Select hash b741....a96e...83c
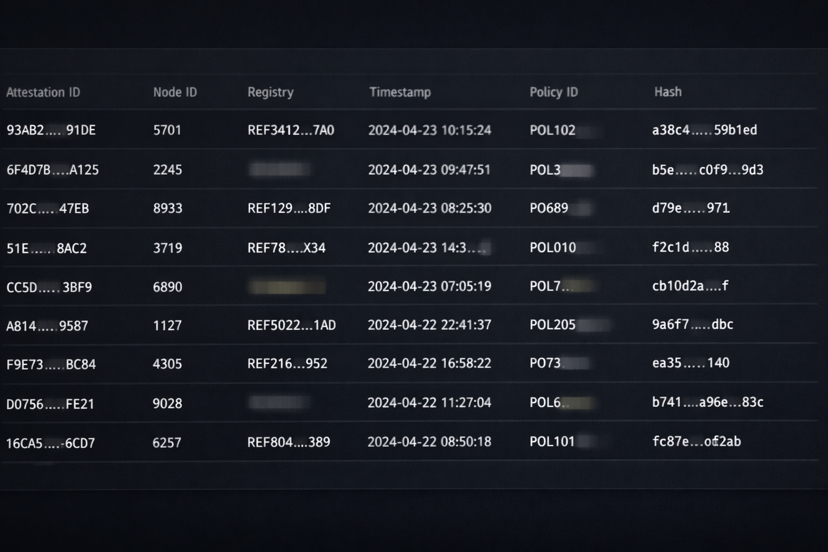 pos(708,403)
